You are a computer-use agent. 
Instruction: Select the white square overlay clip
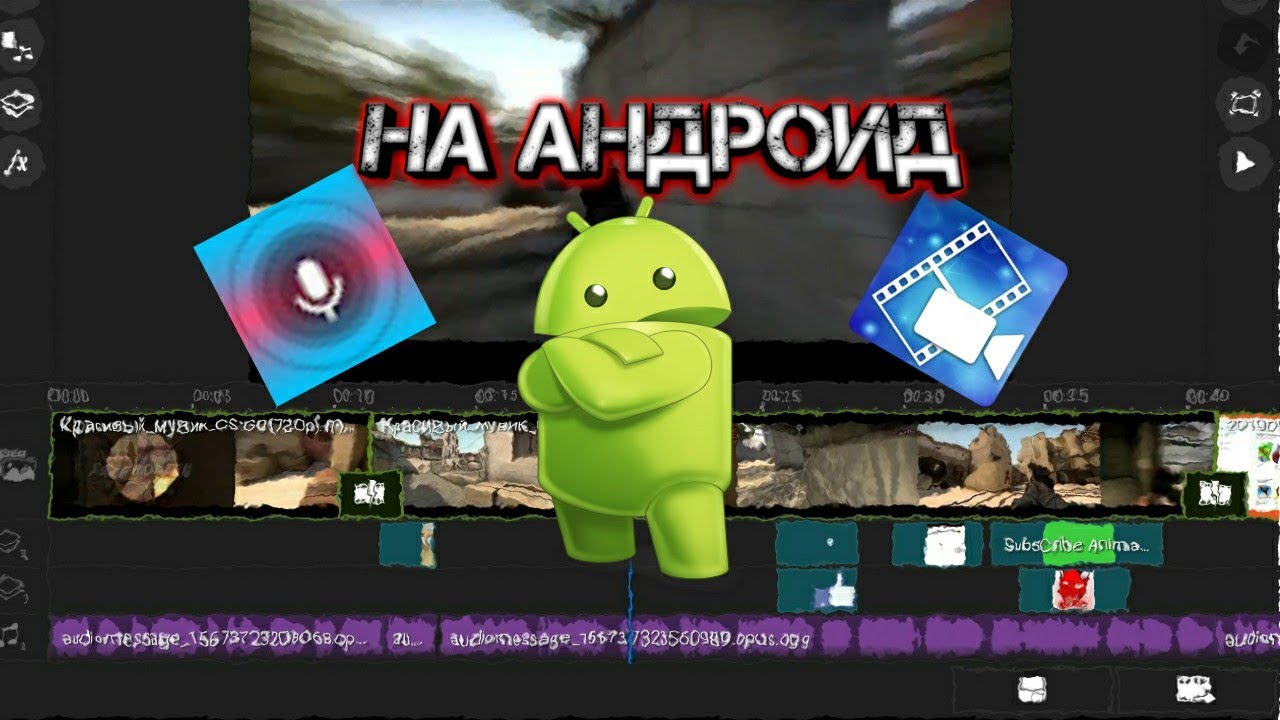(x=937, y=545)
